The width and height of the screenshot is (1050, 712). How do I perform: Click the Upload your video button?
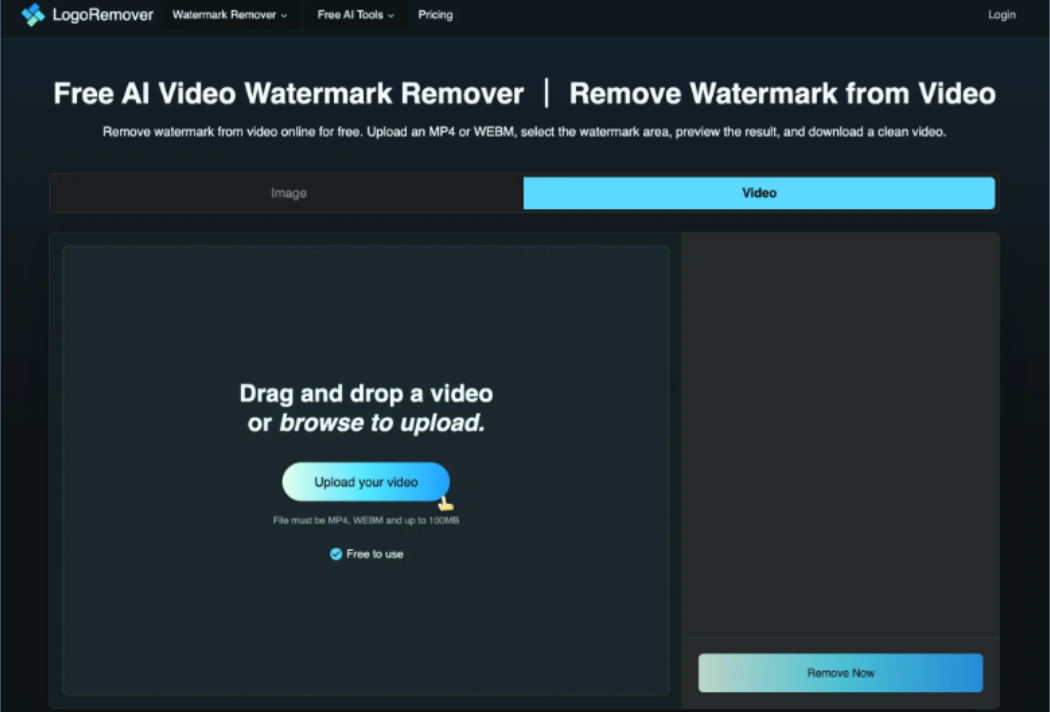(366, 482)
